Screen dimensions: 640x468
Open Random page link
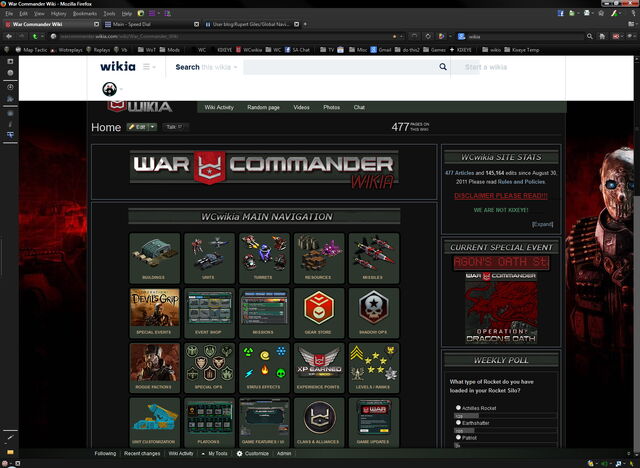(263, 107)
